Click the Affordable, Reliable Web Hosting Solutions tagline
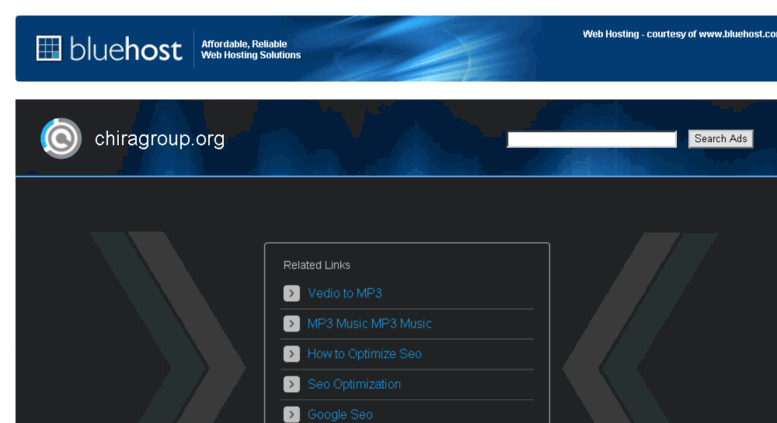This screenshot has height=423, width=777. pyautogui.click(x=251, y=50)
